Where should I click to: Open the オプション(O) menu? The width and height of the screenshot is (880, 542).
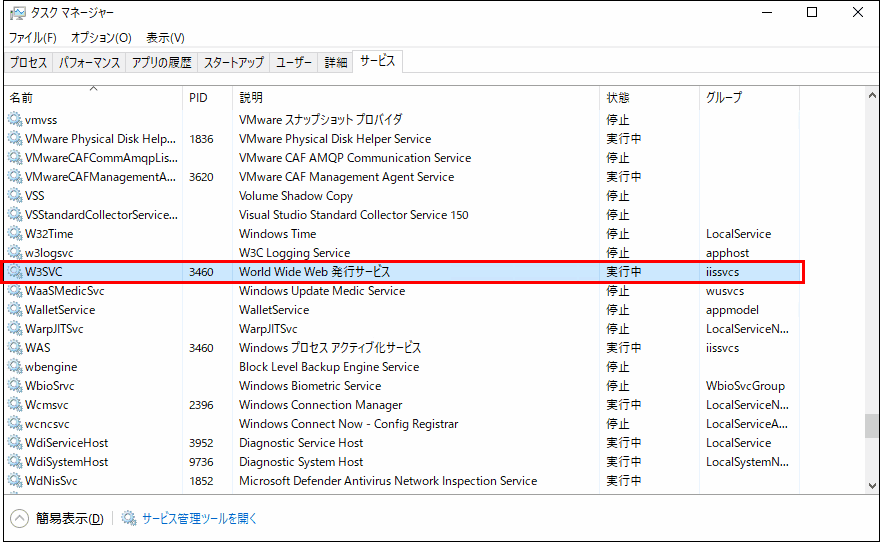[x=101, y=38]
